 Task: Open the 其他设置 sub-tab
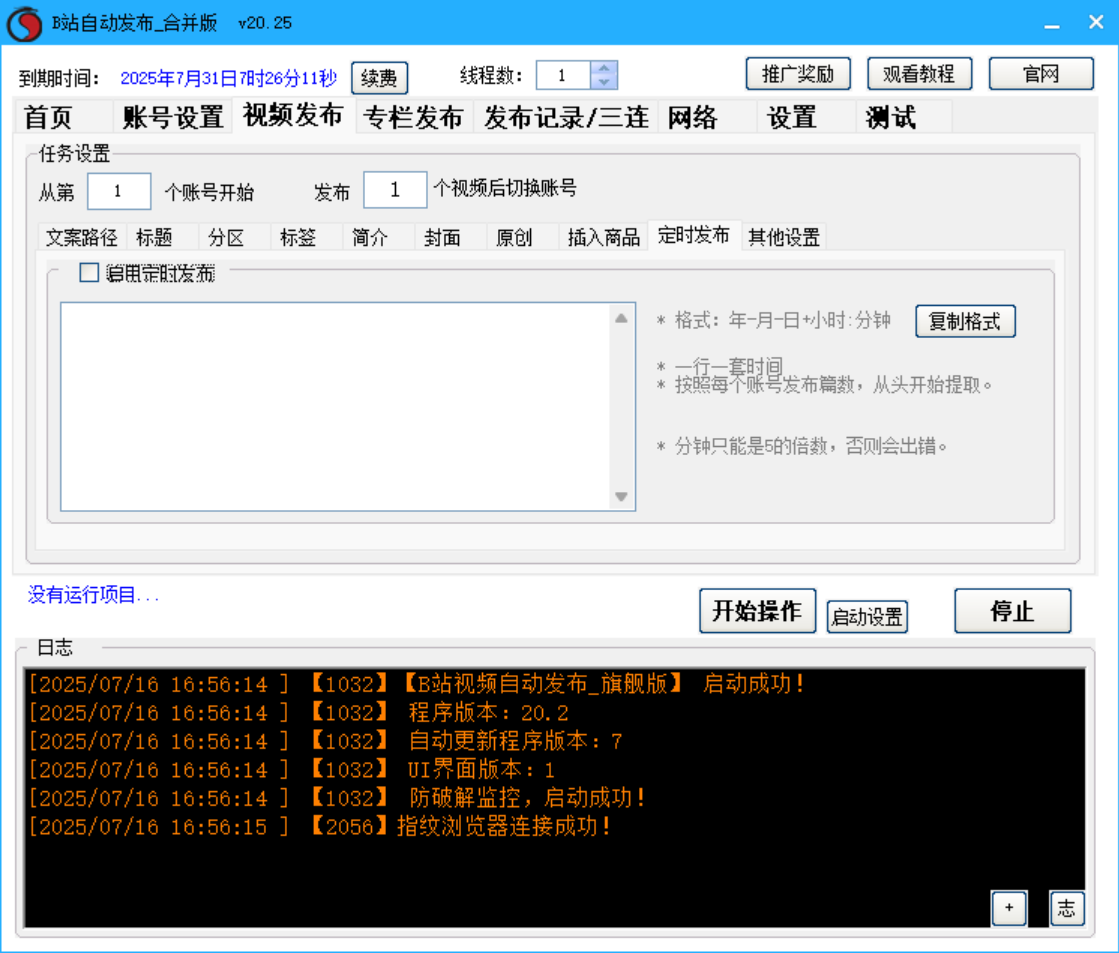tap(784, 237)
